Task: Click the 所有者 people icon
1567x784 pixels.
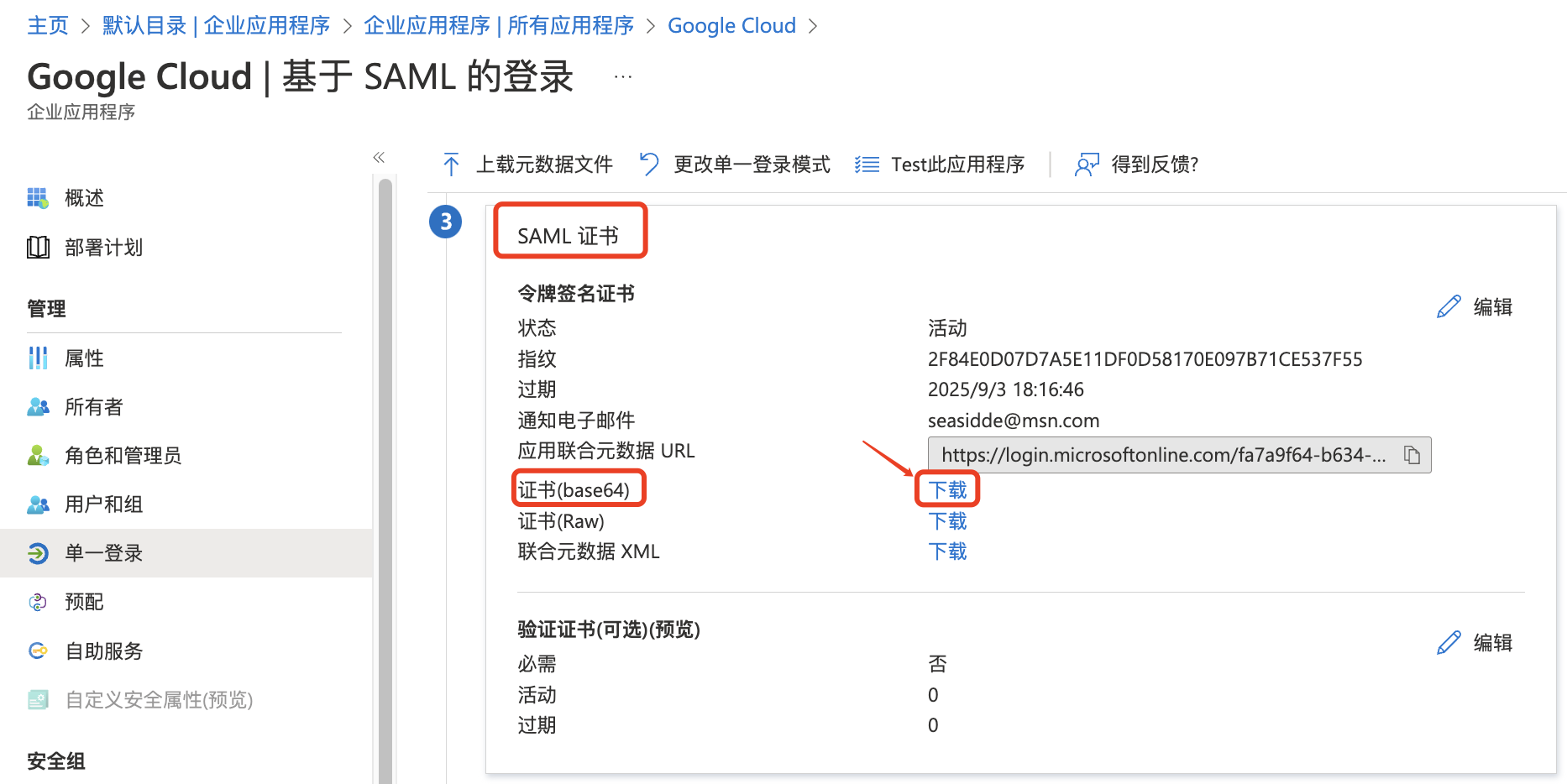Action: coord(38,407)
